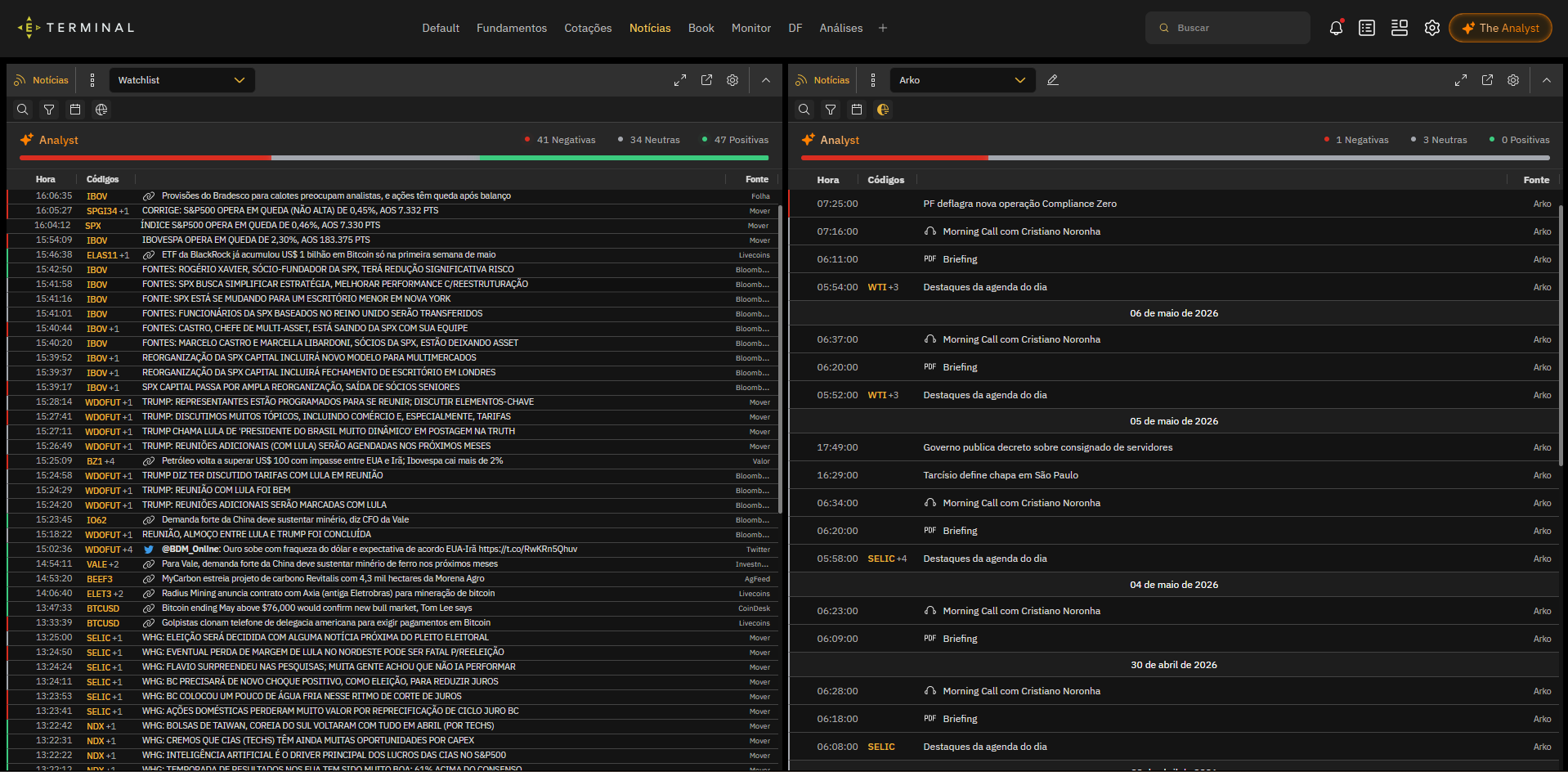The height and width of the screenshot is (772, 1568).
Task: Filter by 41 Negativas in Watchlist
Action: pos(560,140)
